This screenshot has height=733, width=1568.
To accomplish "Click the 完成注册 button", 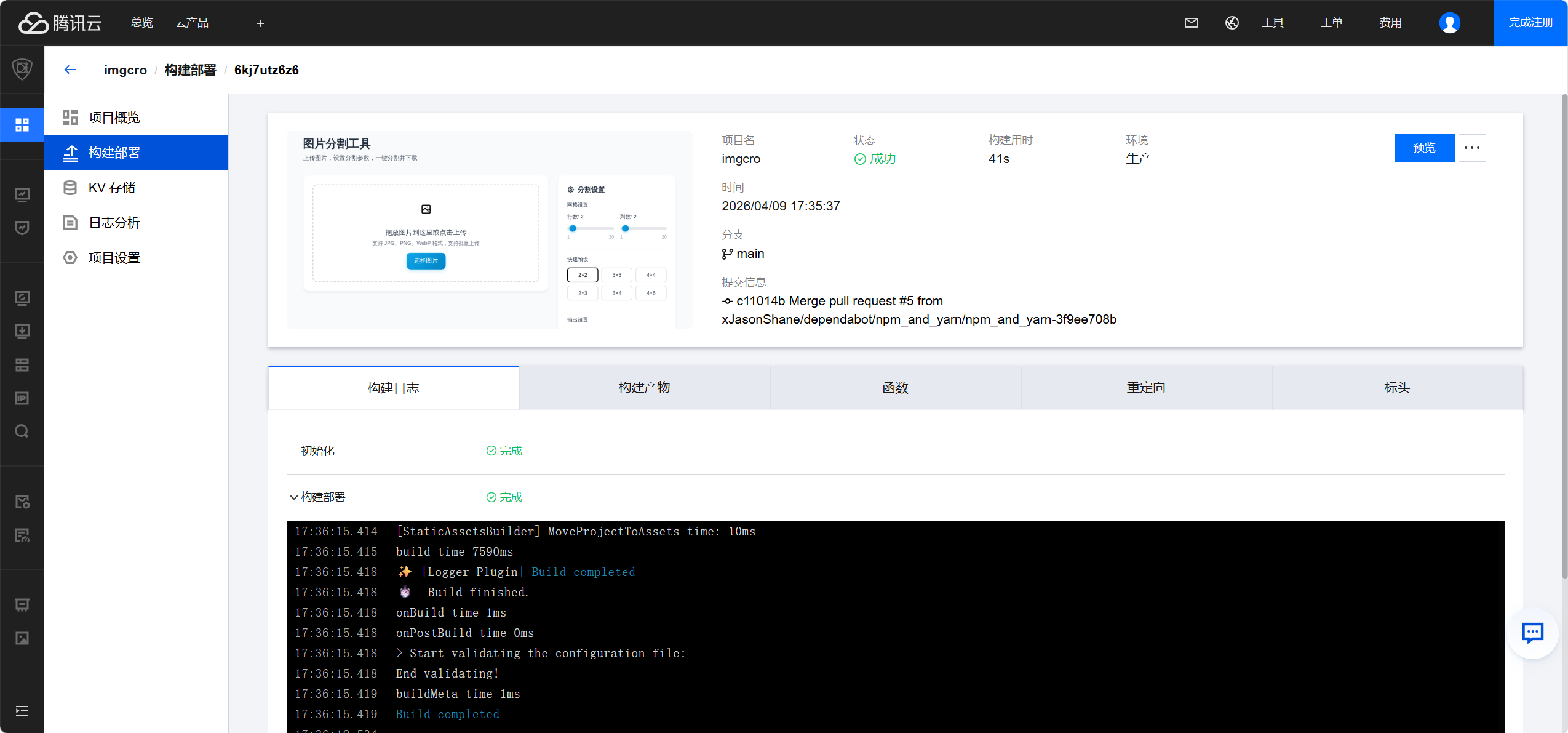I will pyautogui.click(x=1530, y=23).
